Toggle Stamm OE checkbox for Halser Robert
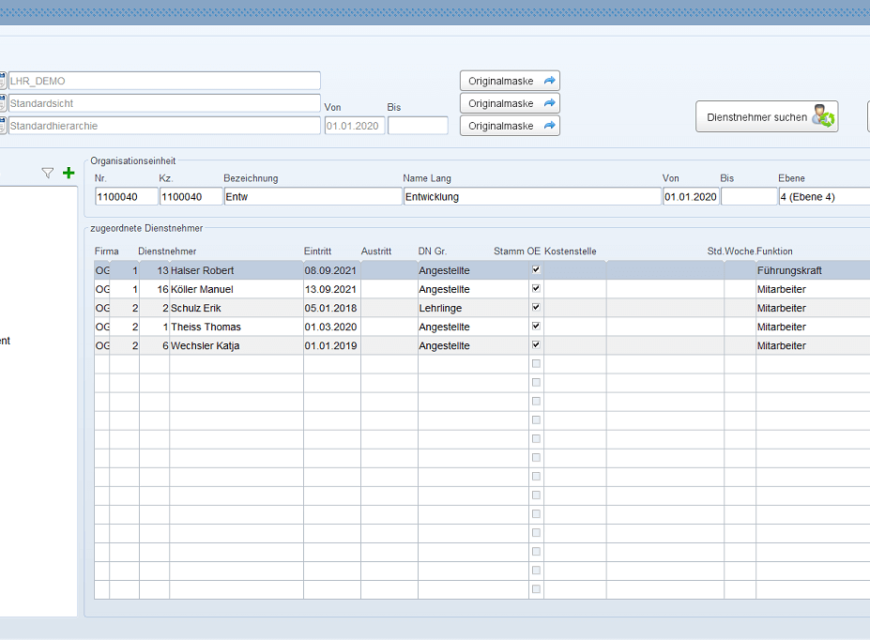870x640 pixels. (x=536, y=270)
